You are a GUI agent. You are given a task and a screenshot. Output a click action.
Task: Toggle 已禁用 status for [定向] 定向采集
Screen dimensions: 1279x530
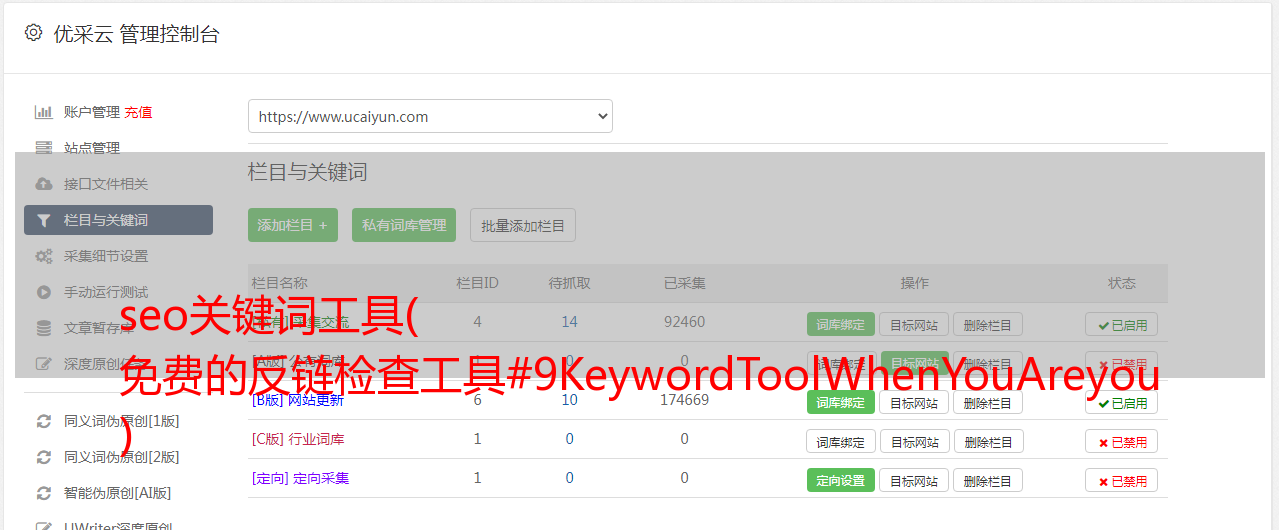coord(1121,480)
